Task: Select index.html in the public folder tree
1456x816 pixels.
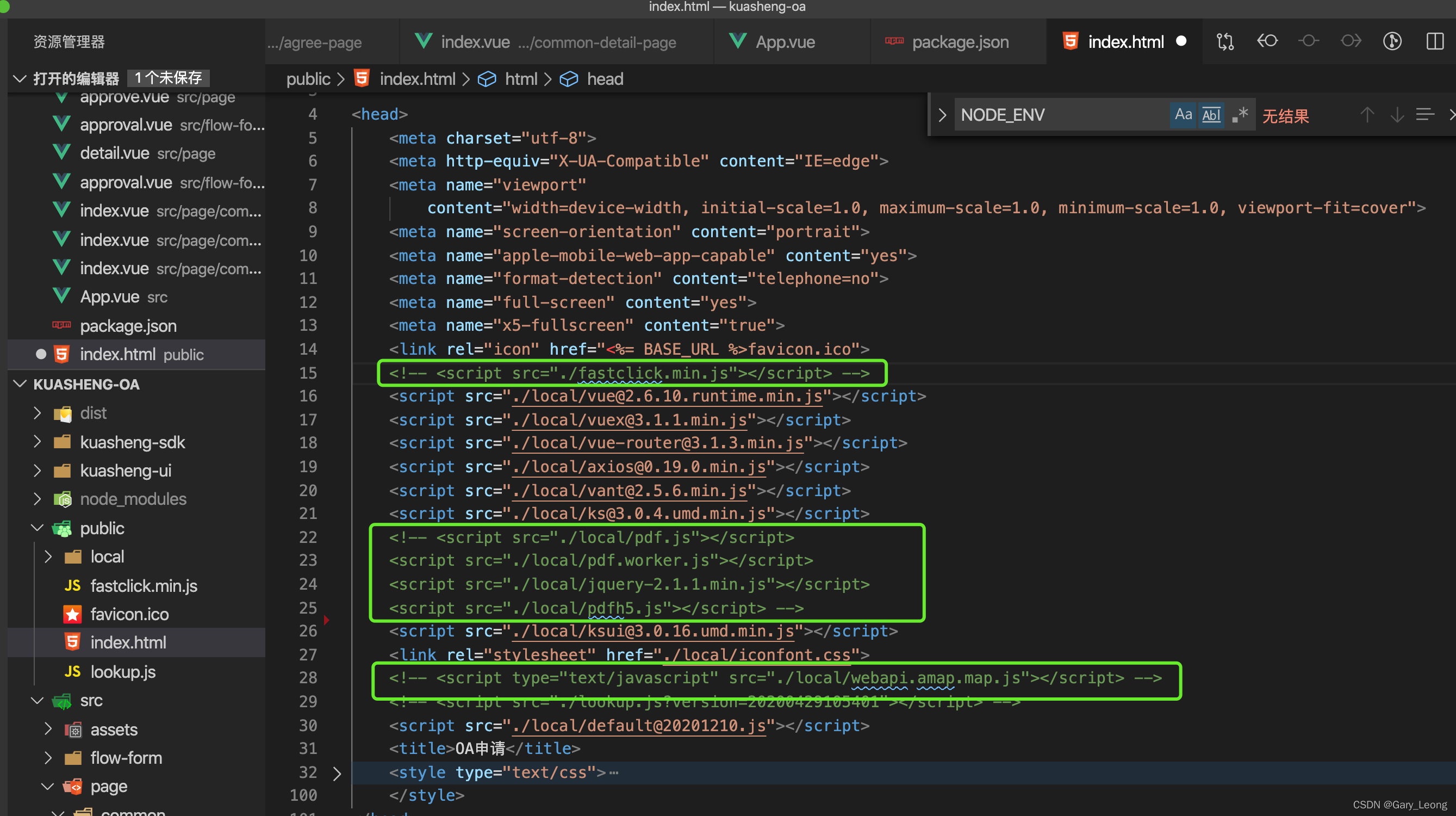Action: tap(128, 642)
